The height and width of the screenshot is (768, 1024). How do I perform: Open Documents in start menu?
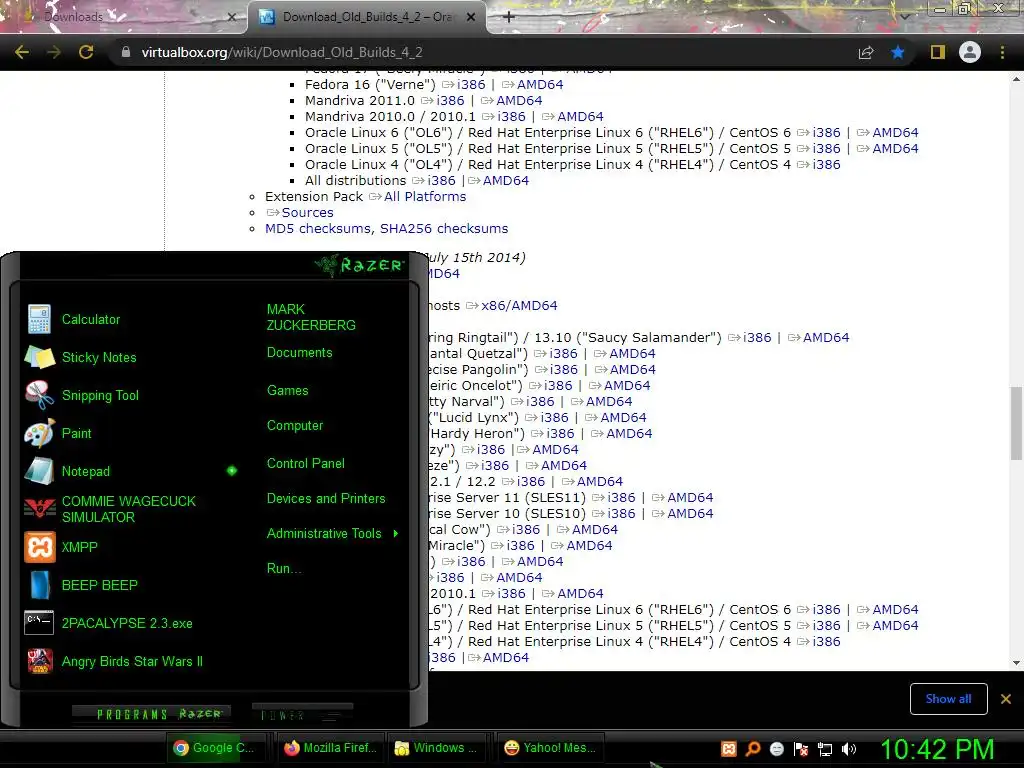(300, 353)
